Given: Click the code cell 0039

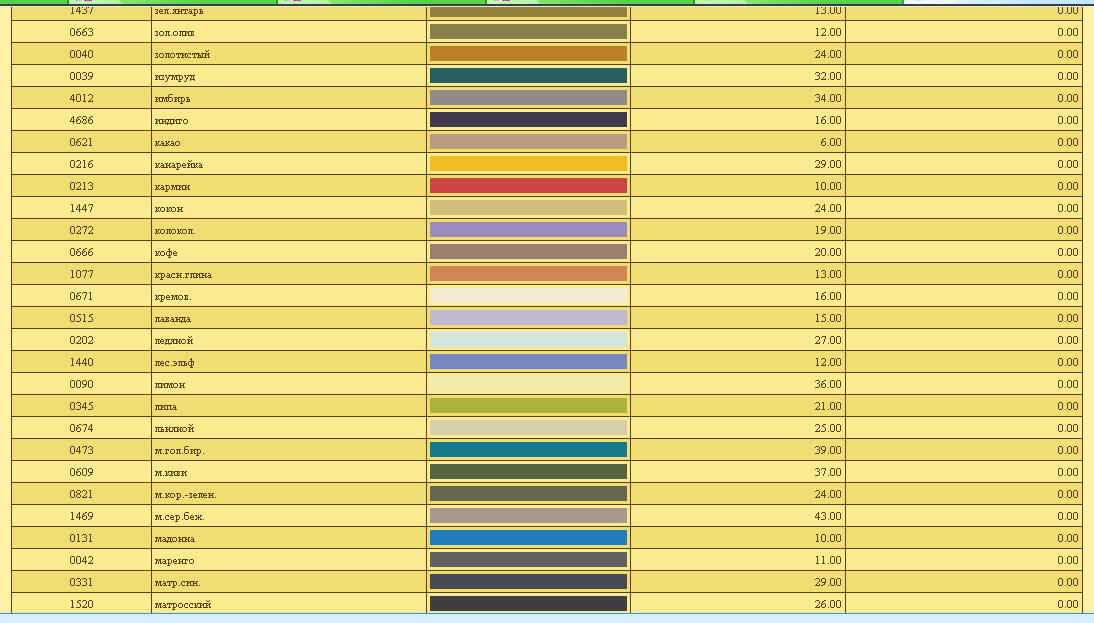Looking at the screenshot, I should [x=82, y=76].
